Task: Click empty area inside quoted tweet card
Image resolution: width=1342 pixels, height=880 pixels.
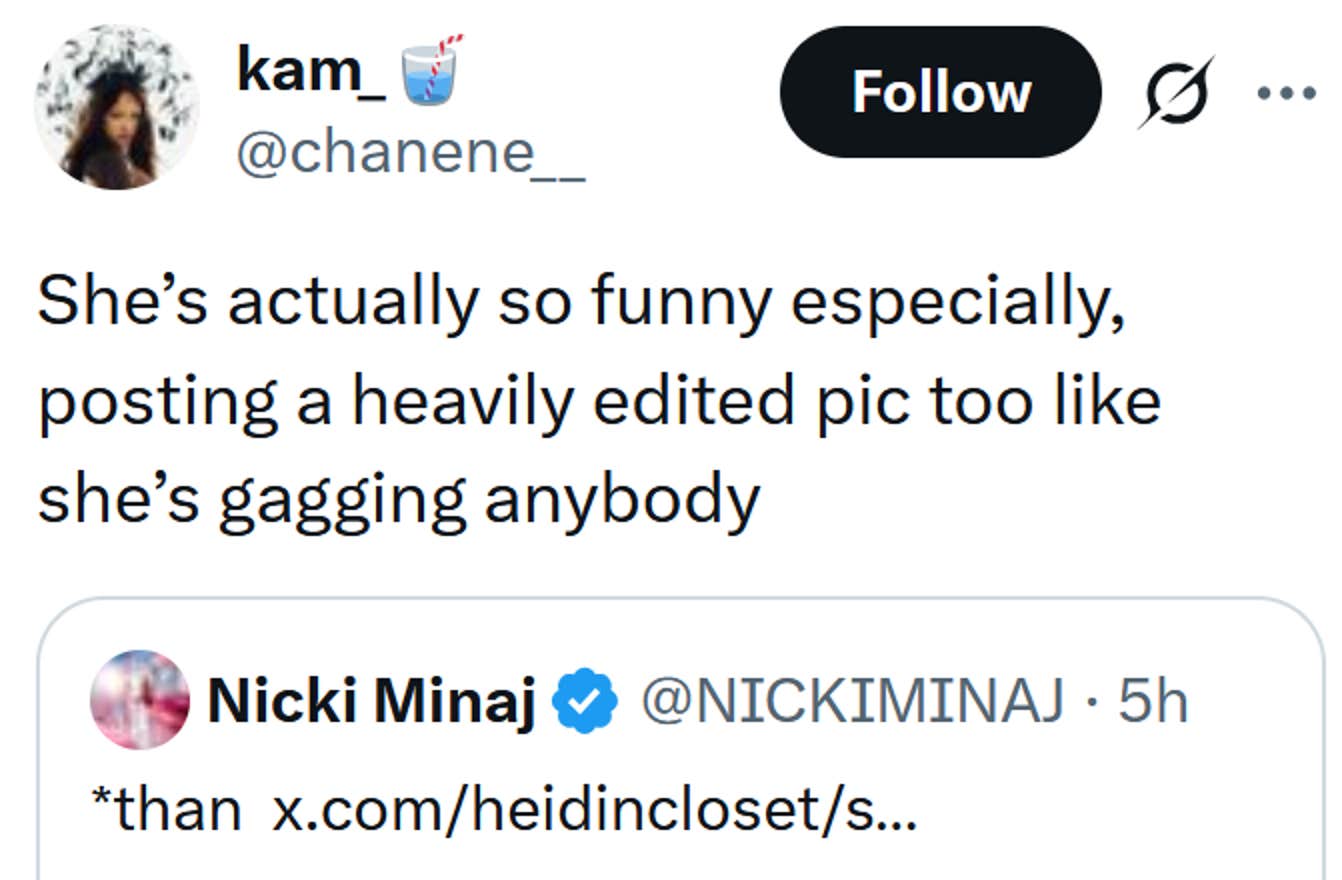Action: [1100, 820]
